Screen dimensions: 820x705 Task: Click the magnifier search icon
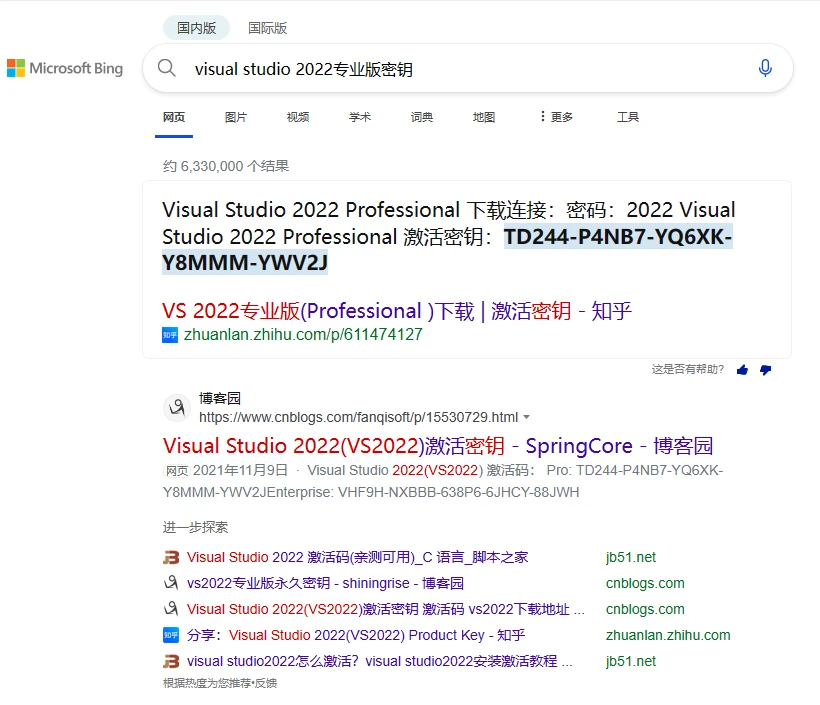point(167,68)
